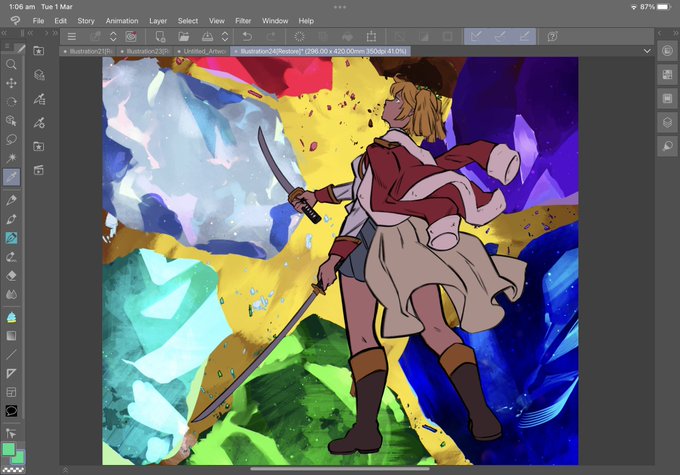This screenshot has width=680, height=475.
Task: Select the Ruler triangle tool
Action: [x=11, y=373]
